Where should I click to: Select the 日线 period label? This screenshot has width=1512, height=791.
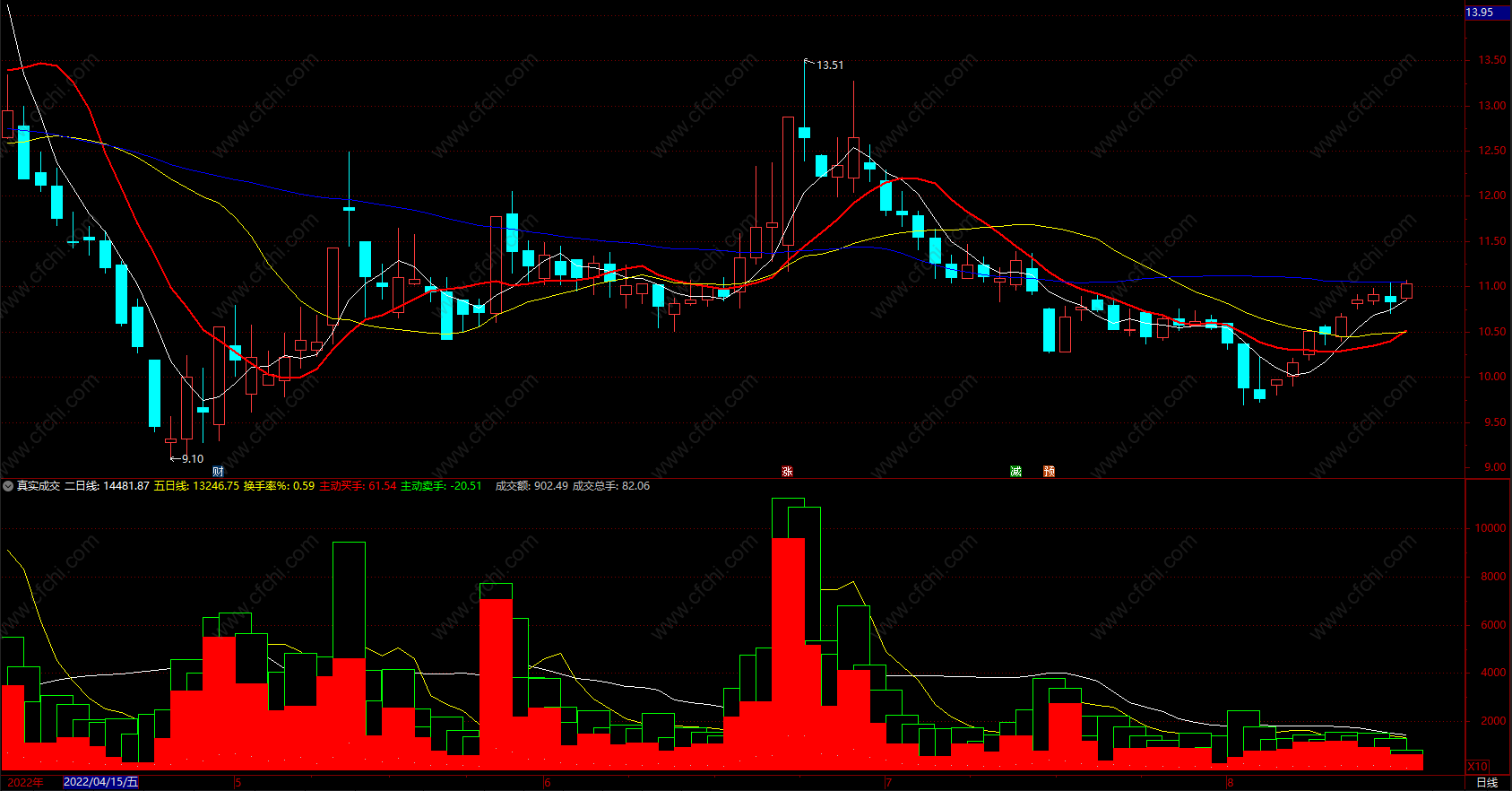[x=1487, y=782]
